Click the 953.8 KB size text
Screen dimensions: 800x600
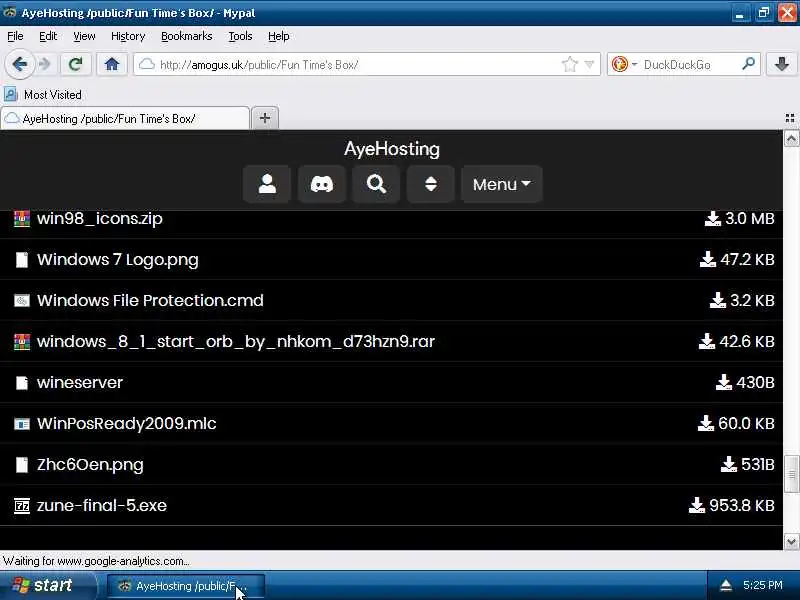(742, 505)
